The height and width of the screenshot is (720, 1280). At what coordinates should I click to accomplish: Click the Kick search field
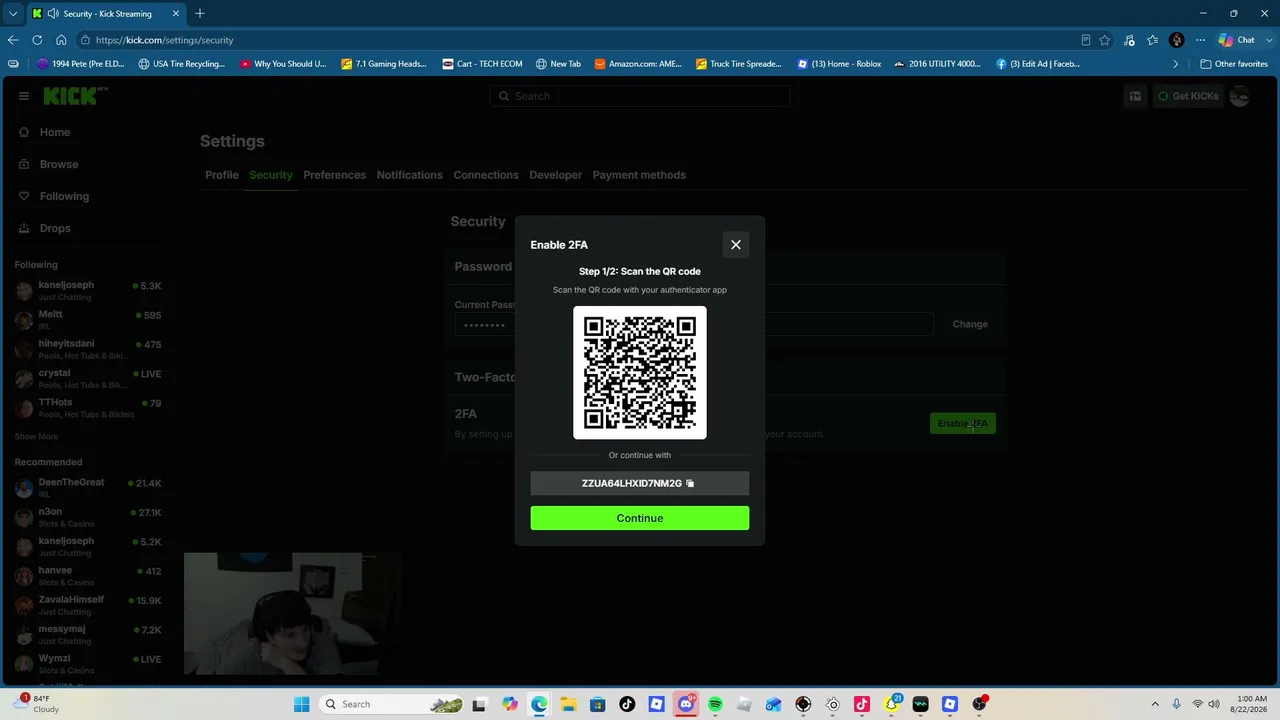point(640,96)
